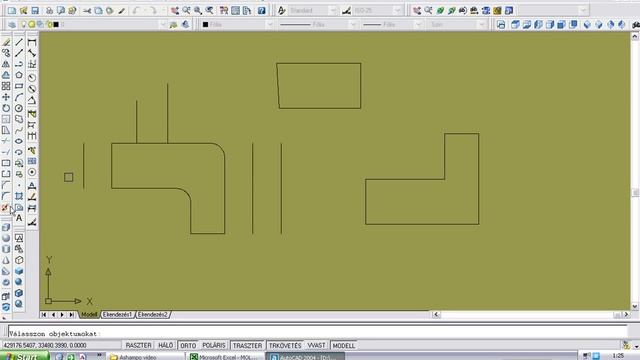The image size is (640, 360).
Task: Select the Move tool
Action: pos(6,97)
